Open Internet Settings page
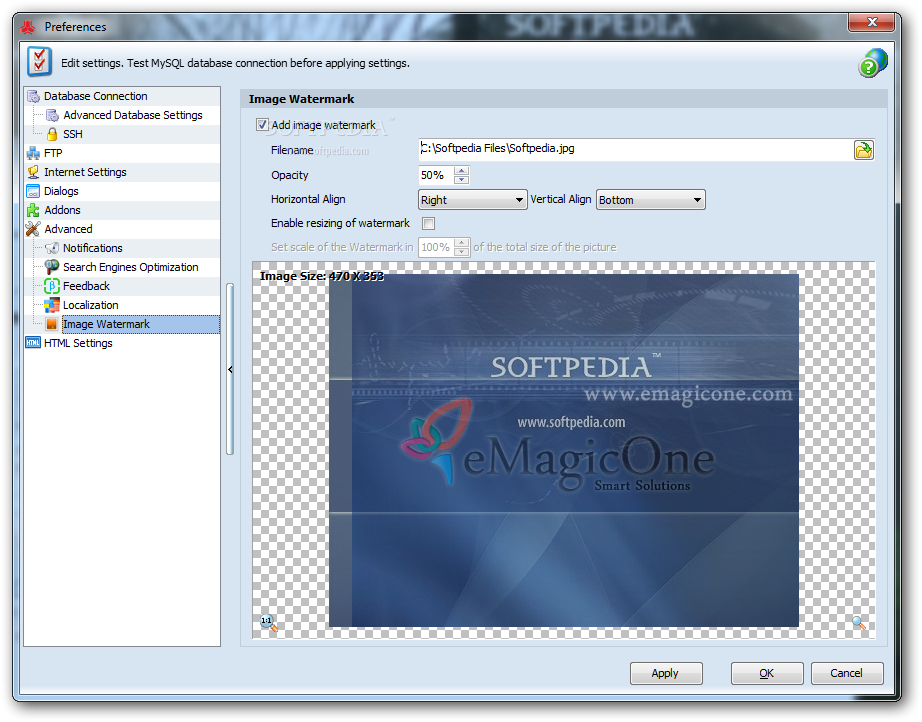This screenshot has height=722, width=922. click(85, 172)
